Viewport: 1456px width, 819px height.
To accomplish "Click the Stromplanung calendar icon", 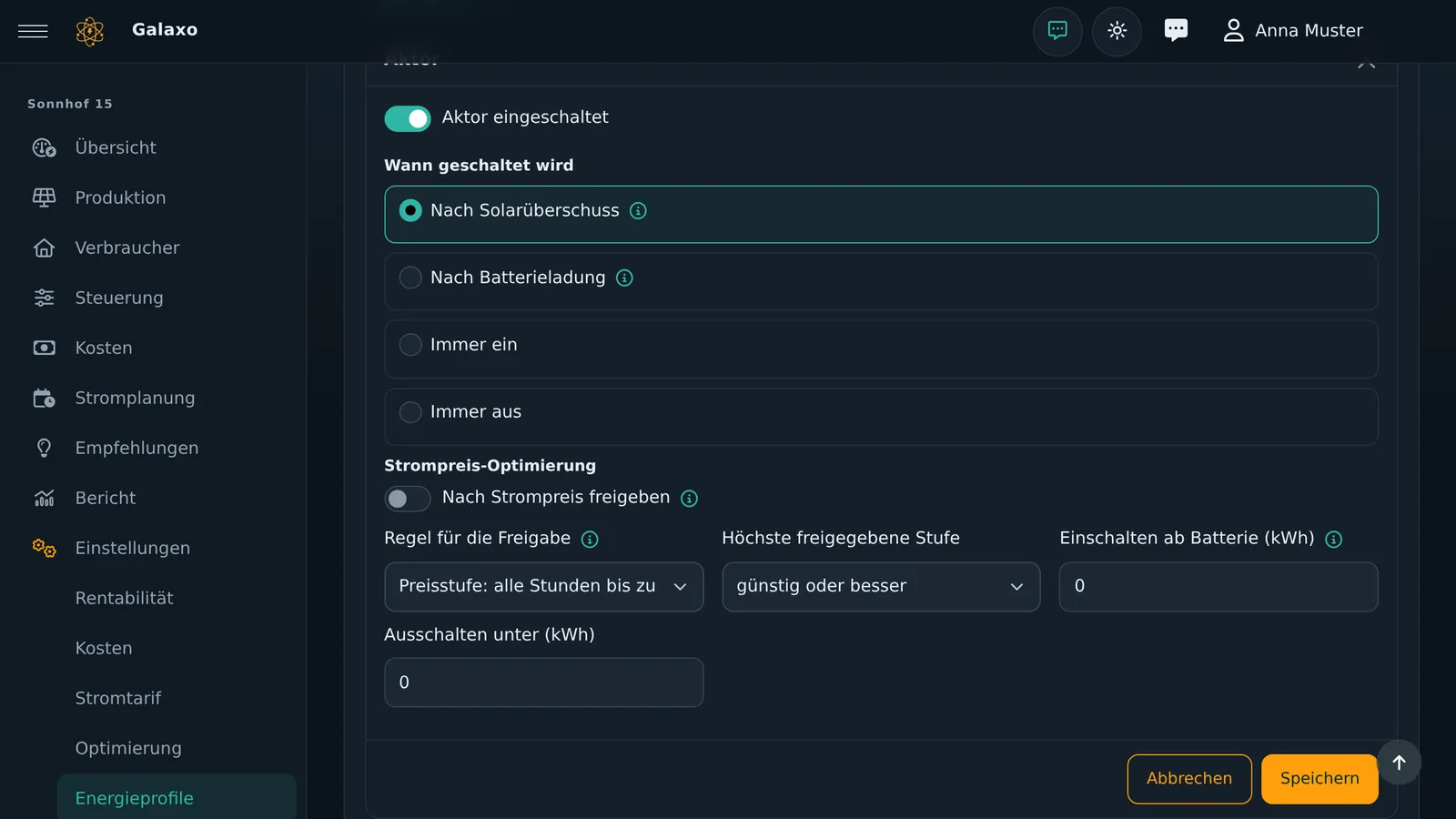I will point(44,398).
